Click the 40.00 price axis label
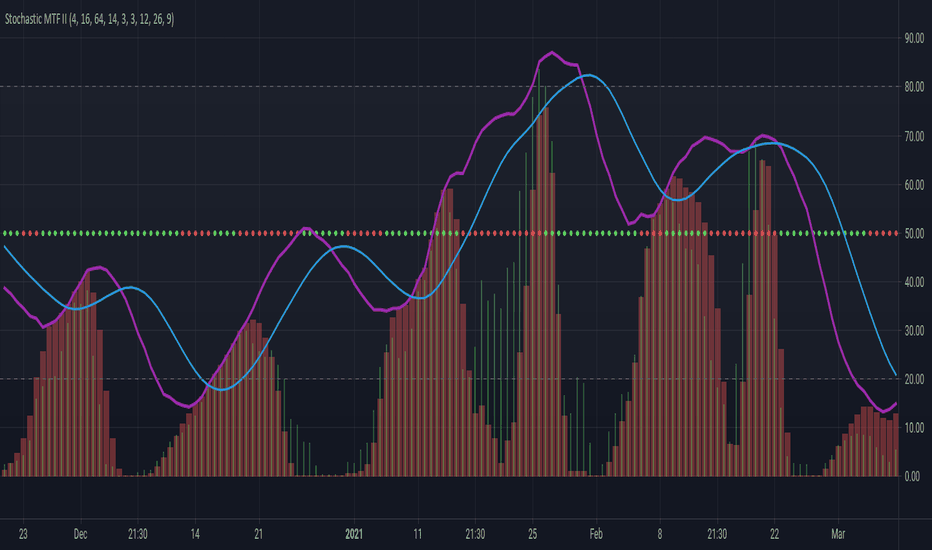 (914, 282)
